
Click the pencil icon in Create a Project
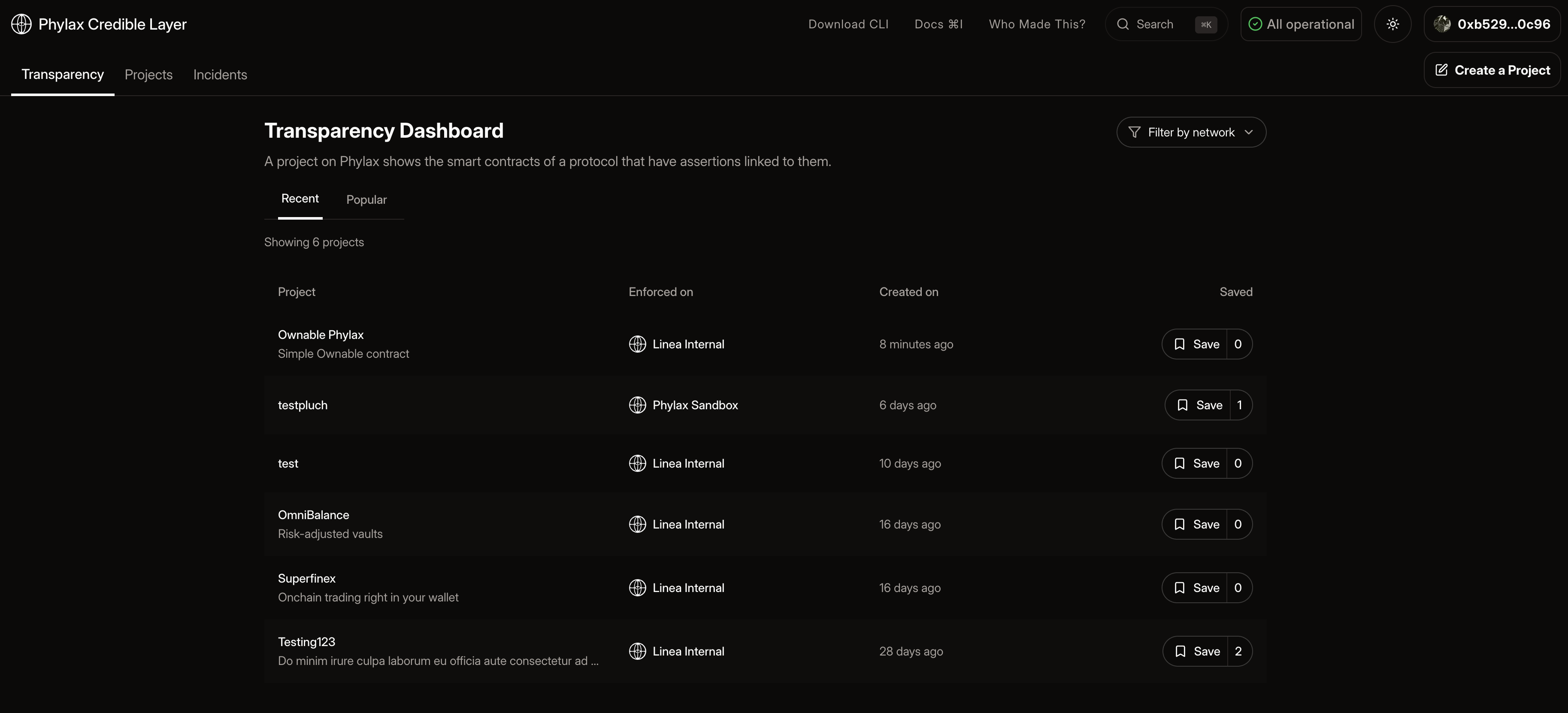point(1441,70)
